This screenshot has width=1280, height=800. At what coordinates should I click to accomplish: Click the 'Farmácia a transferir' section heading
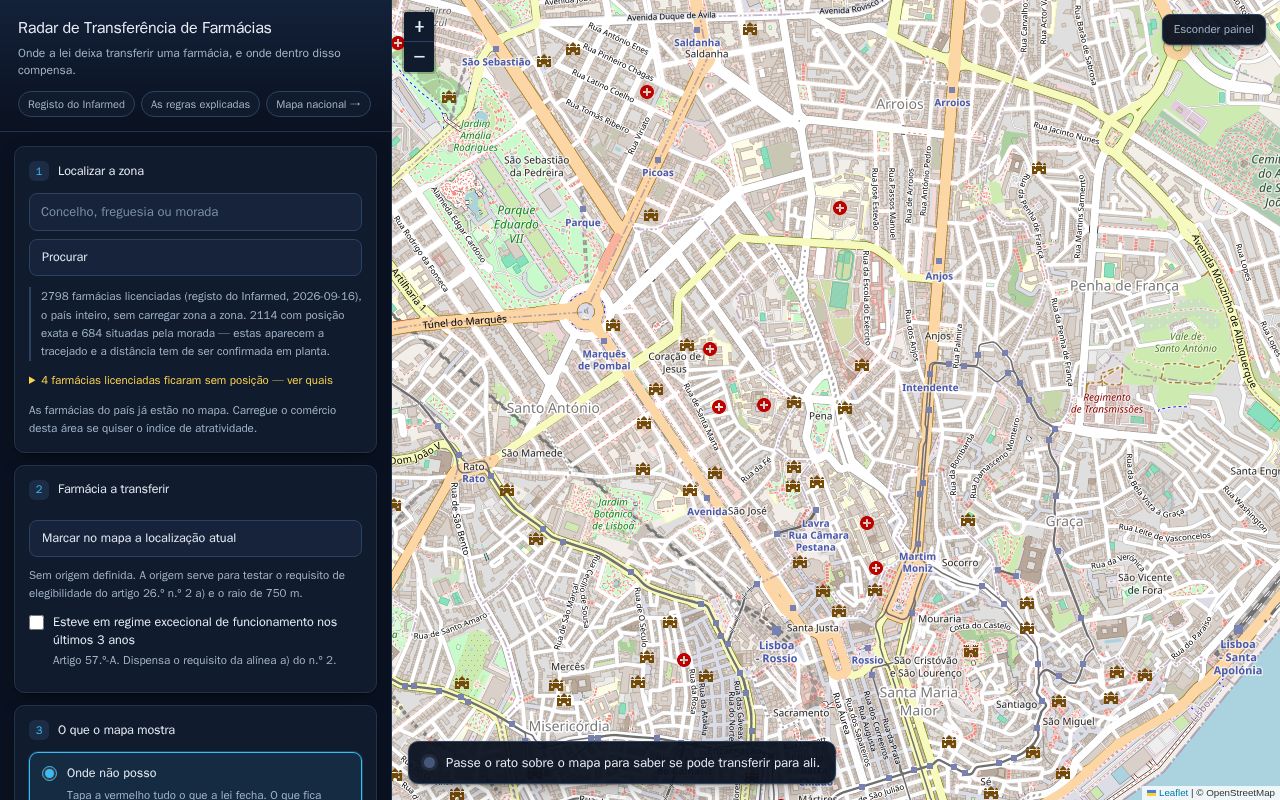click(x=113, y=489)
